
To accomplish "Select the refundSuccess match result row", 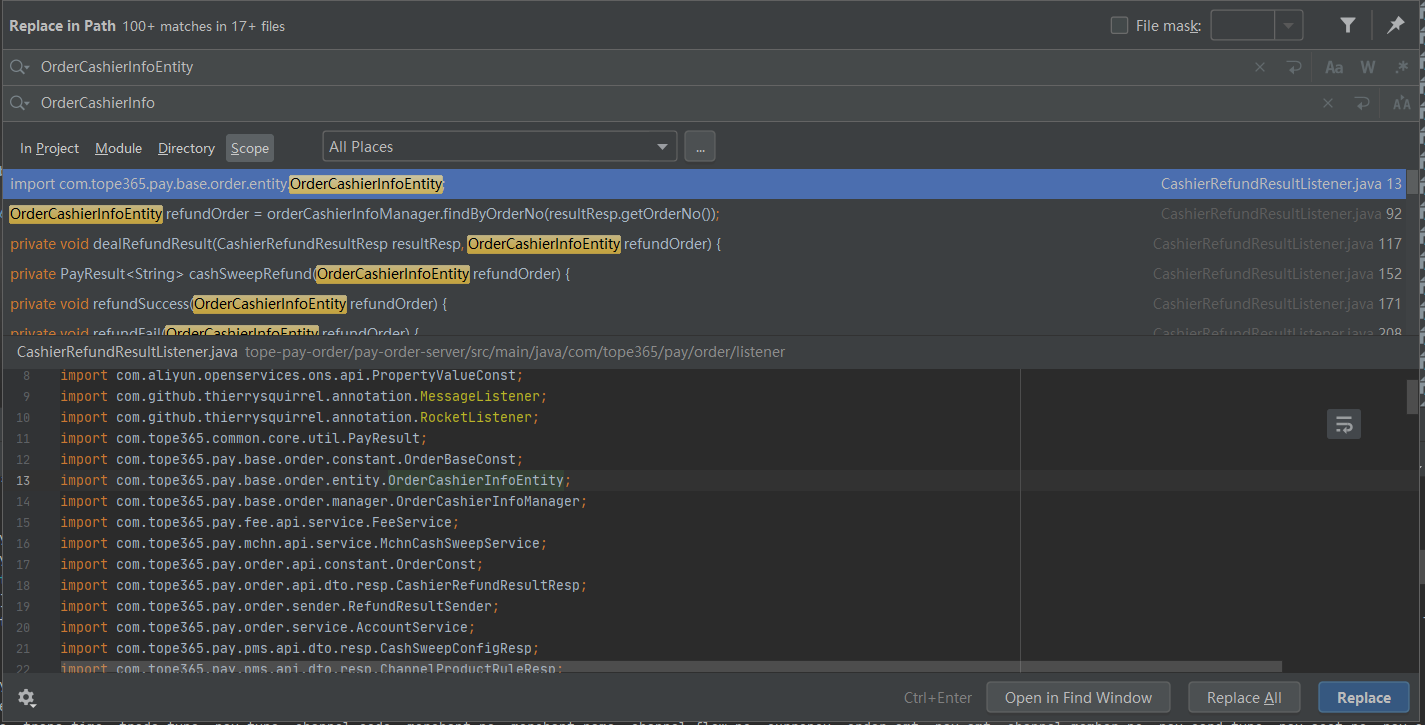I will click(x=400, y=303).
